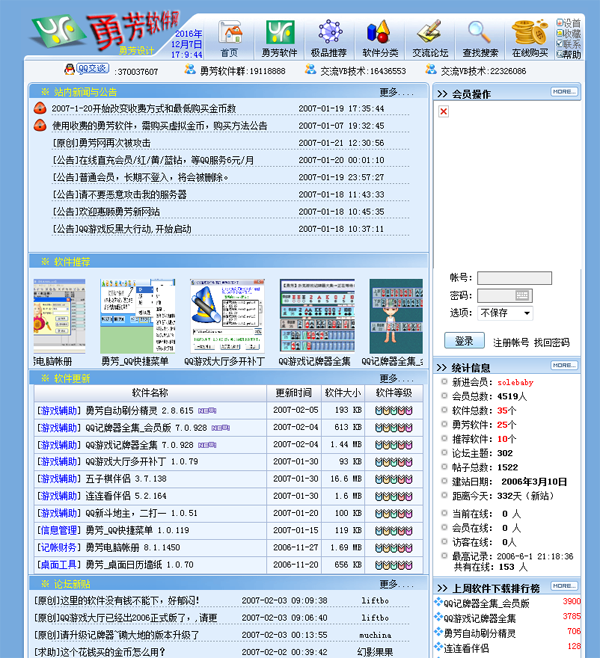Image resolution: width=600 pixels, height=658 pixels.
Task: Click the QQ交谈 chat badge
Action: coord(93,69)
